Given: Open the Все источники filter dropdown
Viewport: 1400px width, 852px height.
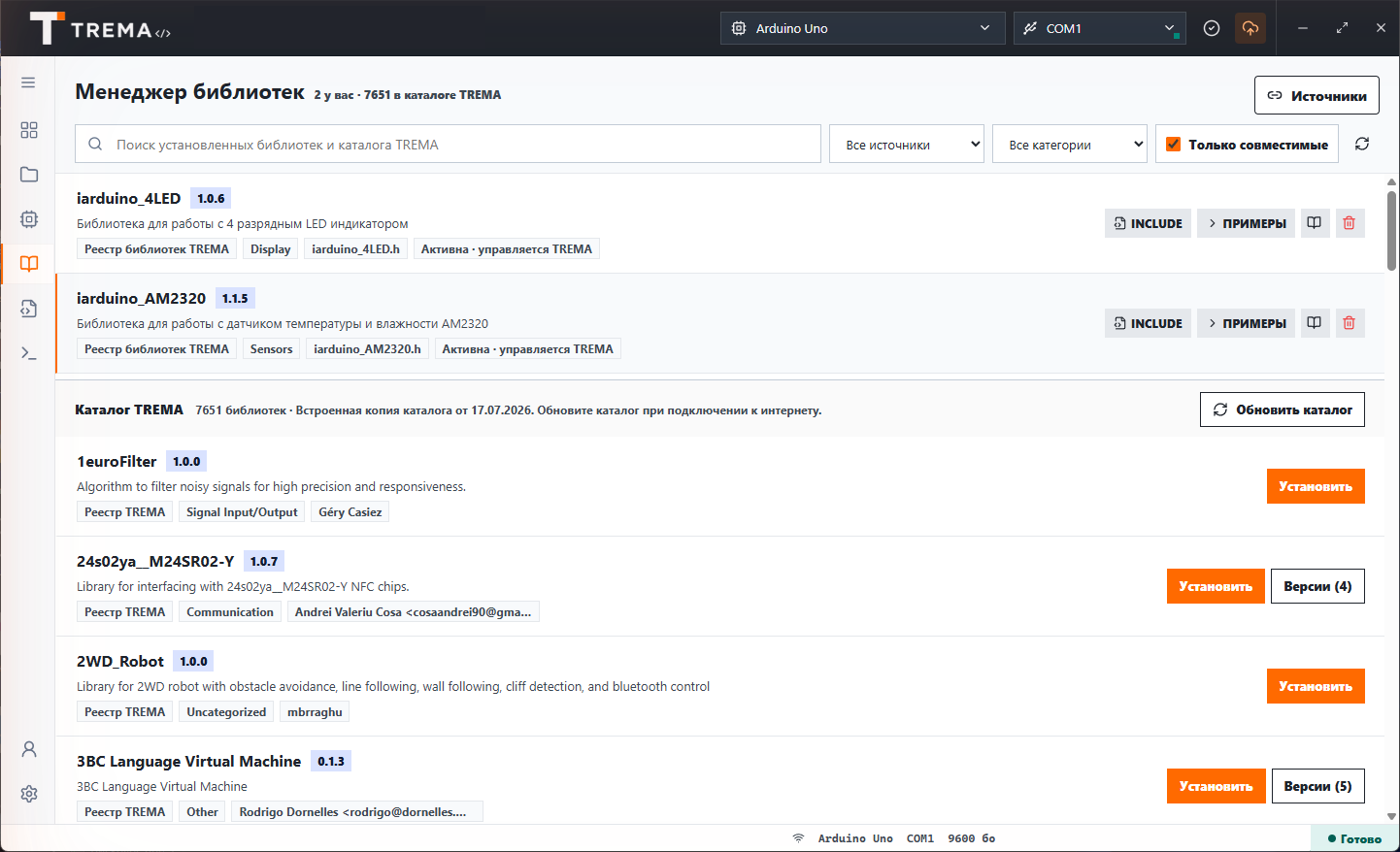Looking at the screenshot, I should point(907,145).
